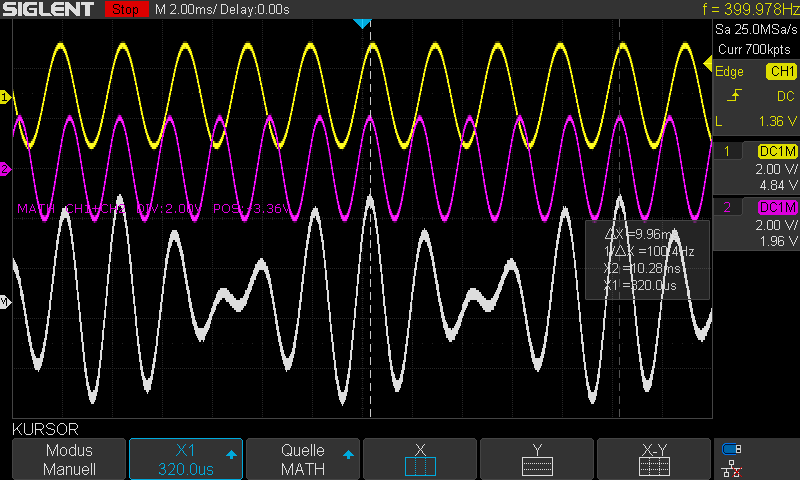800x480 pixels.
Task: Click the cursor readout ΔX=9.96ms
Action: [x=640, y=234]
